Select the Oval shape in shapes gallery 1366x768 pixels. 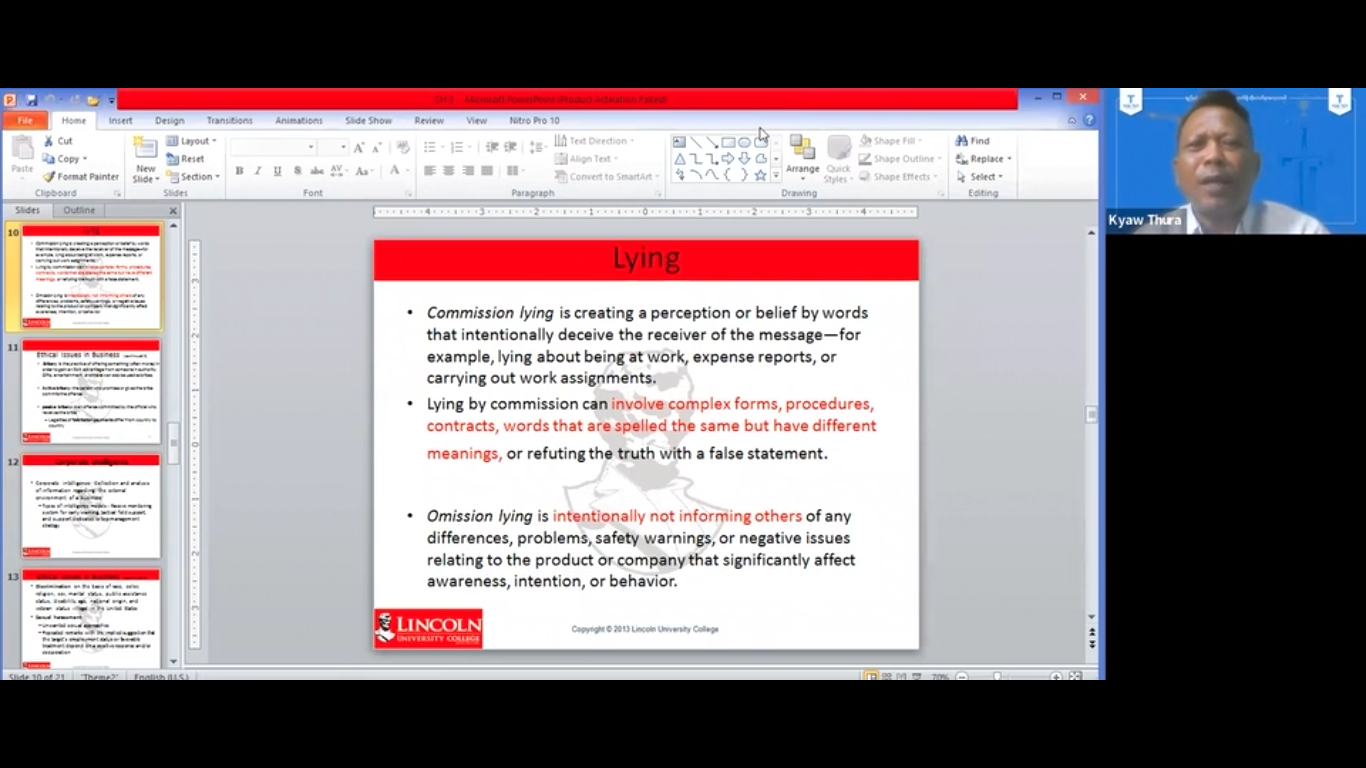coord(745,142)
